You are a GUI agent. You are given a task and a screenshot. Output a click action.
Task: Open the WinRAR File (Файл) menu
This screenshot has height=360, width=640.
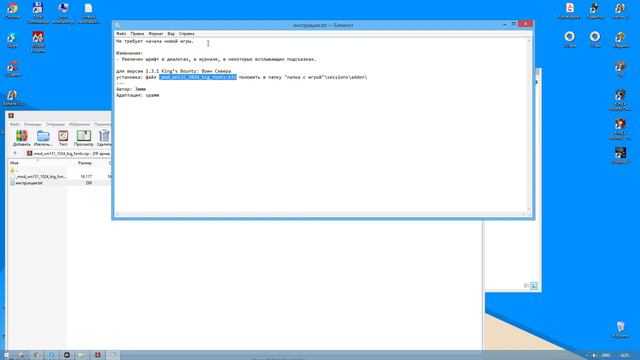[x=15, y=124]
